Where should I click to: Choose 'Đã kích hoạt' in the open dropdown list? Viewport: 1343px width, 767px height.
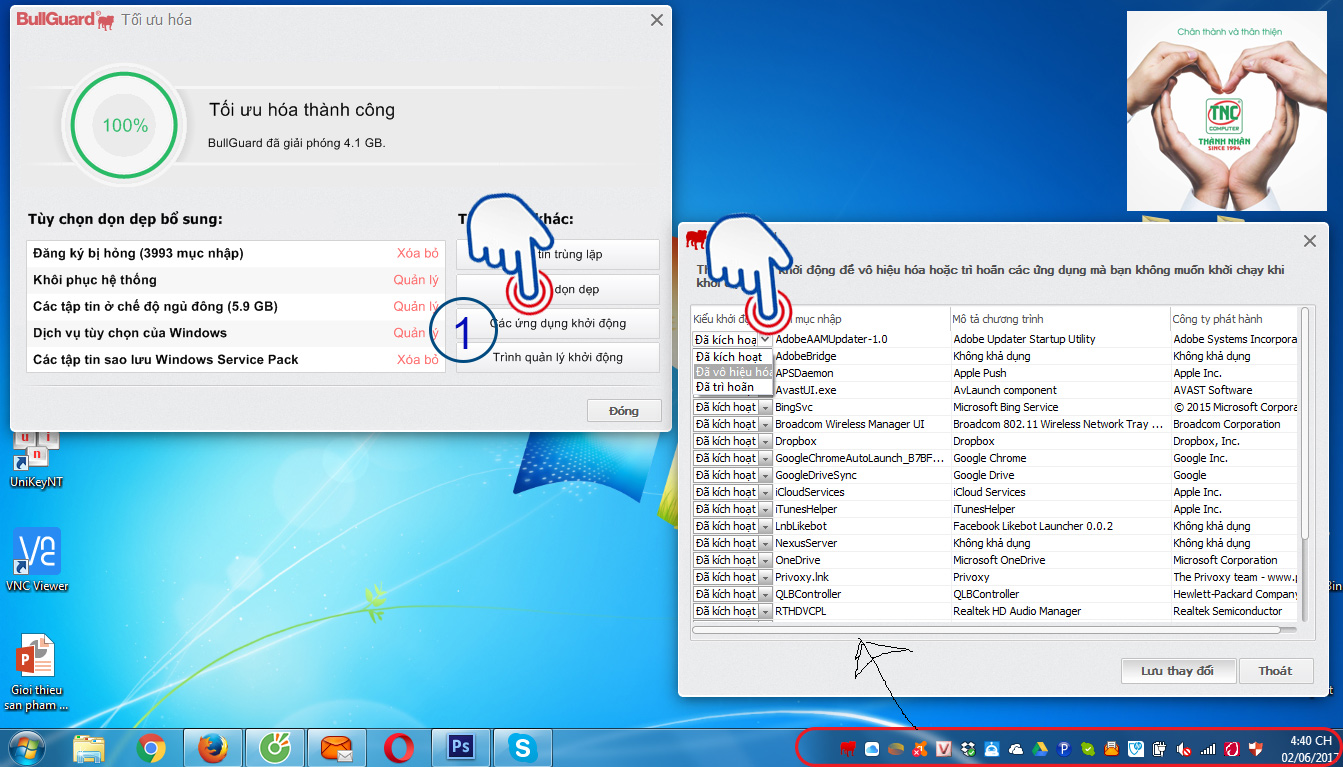click(732, 356)
